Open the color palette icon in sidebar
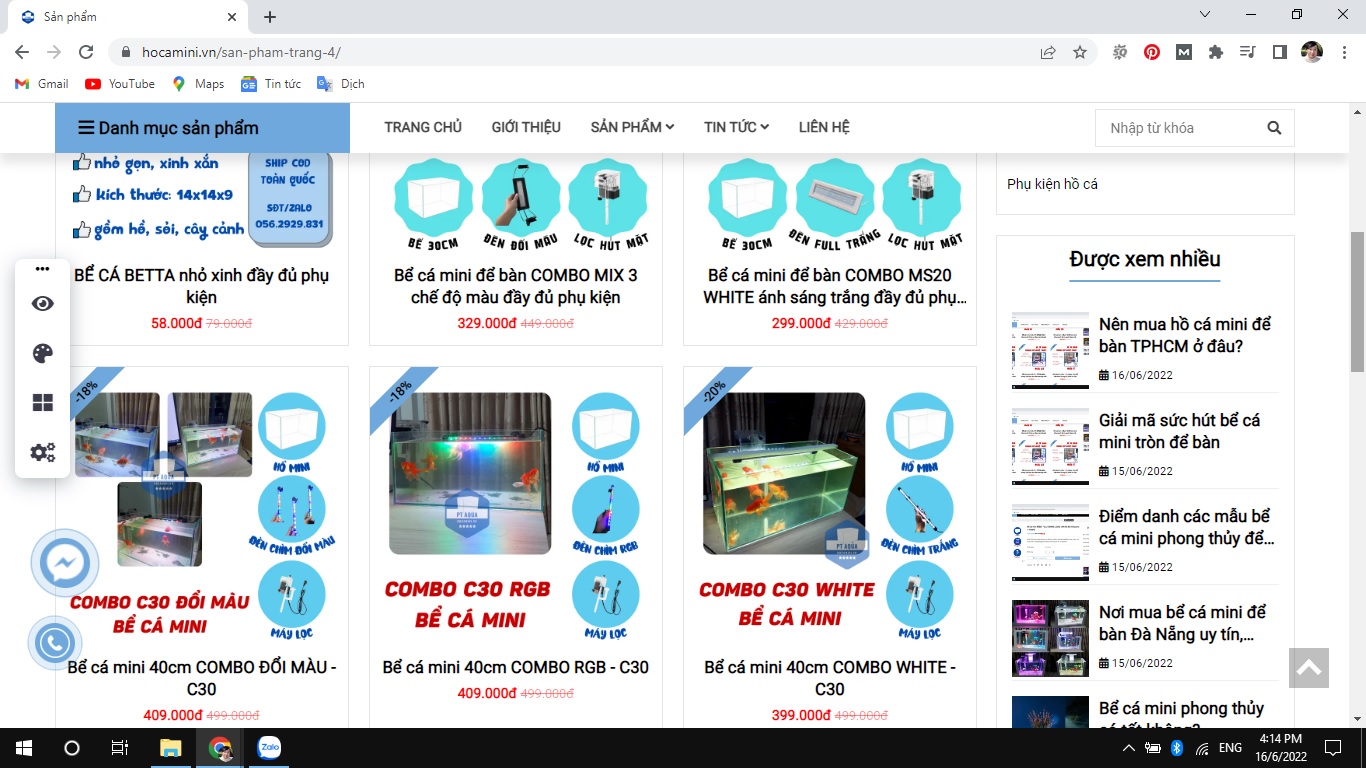Image resolution: width=1366 pixels, height=768 pixels. 42,353
